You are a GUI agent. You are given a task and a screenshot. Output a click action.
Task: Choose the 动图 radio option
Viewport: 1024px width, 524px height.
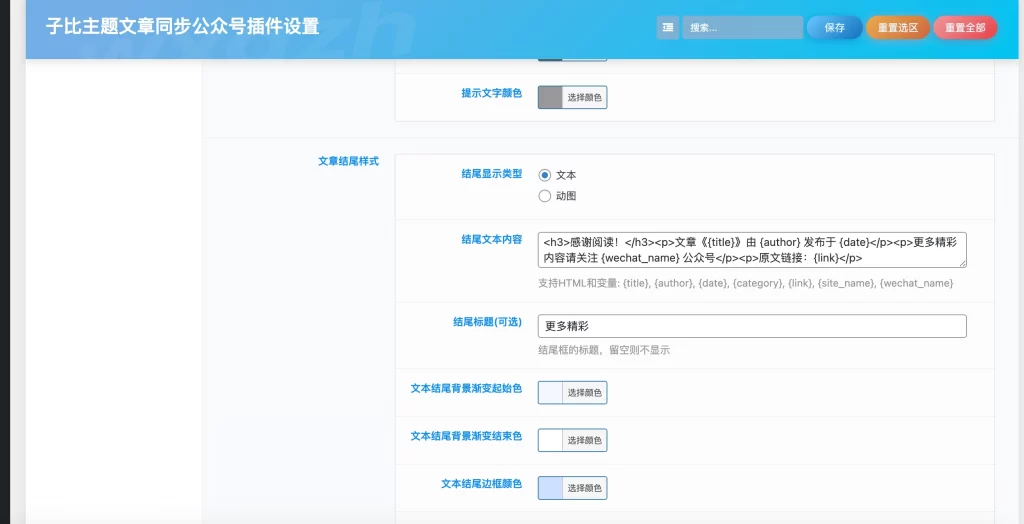(545, 196)
